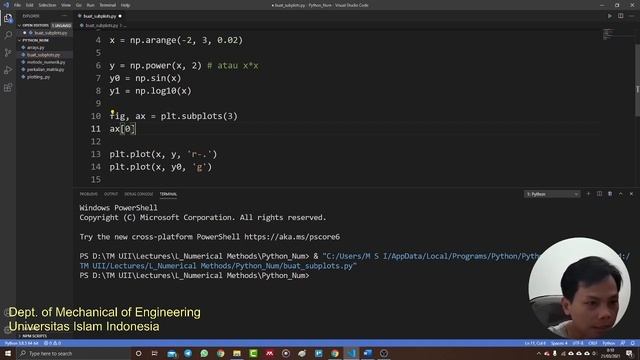Open Cortana circle on the taskbar
The height and width of the screenshot is (360, 640).
pyautogui.click(x=138, y=353)
